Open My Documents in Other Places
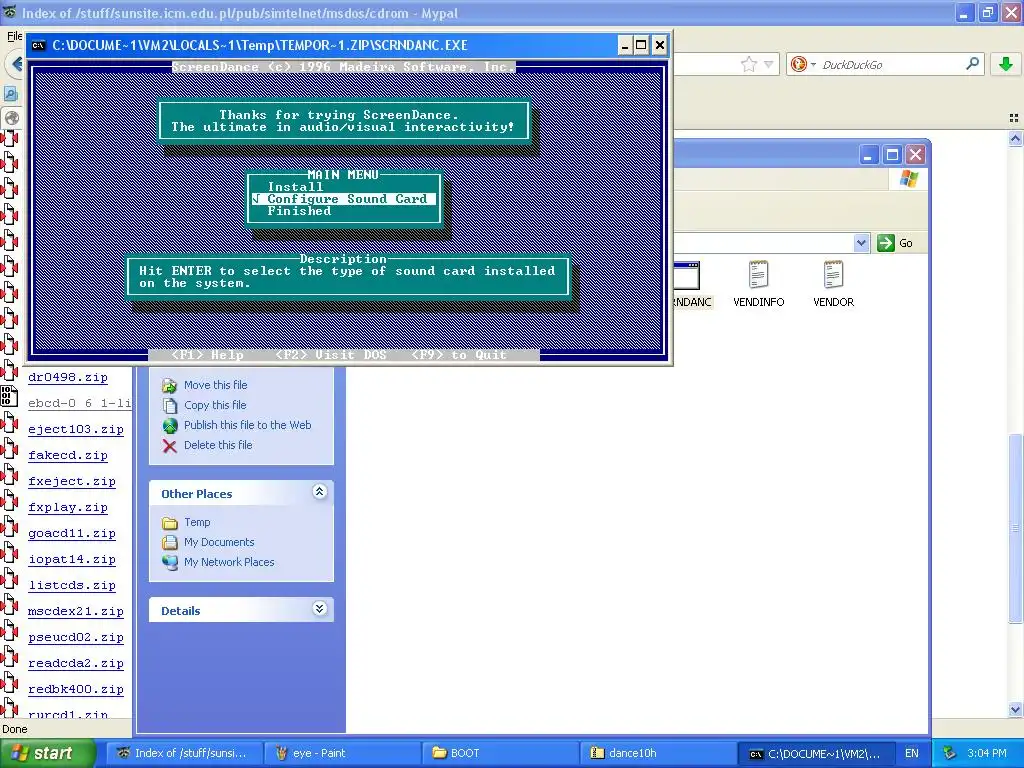 pyautogui.click(x=219, y=542)
